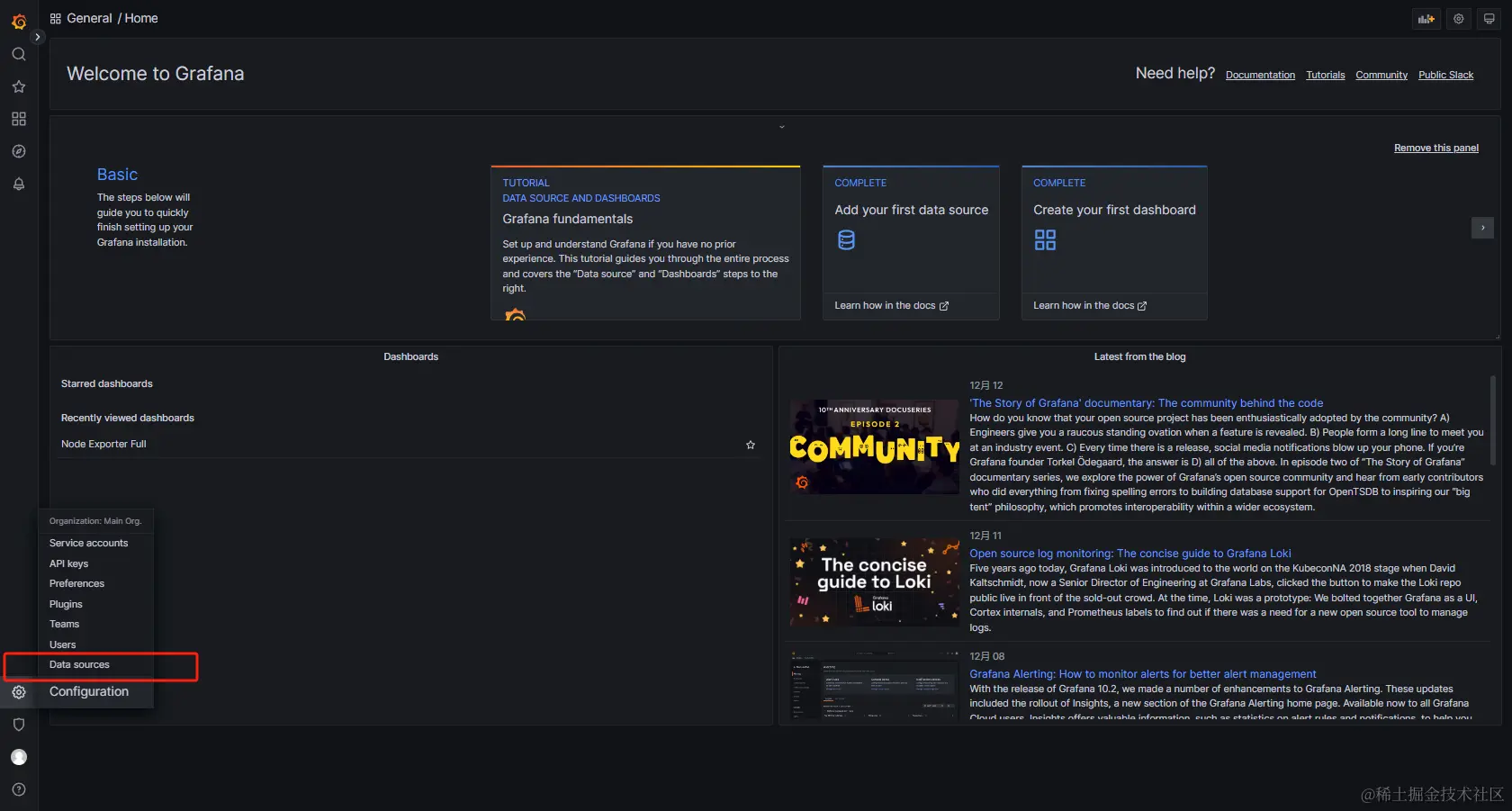Image resolution: width=1512 pixels, height=811 pixels.
Task: Click the Grafana logo icon
Action: (19, 21)
